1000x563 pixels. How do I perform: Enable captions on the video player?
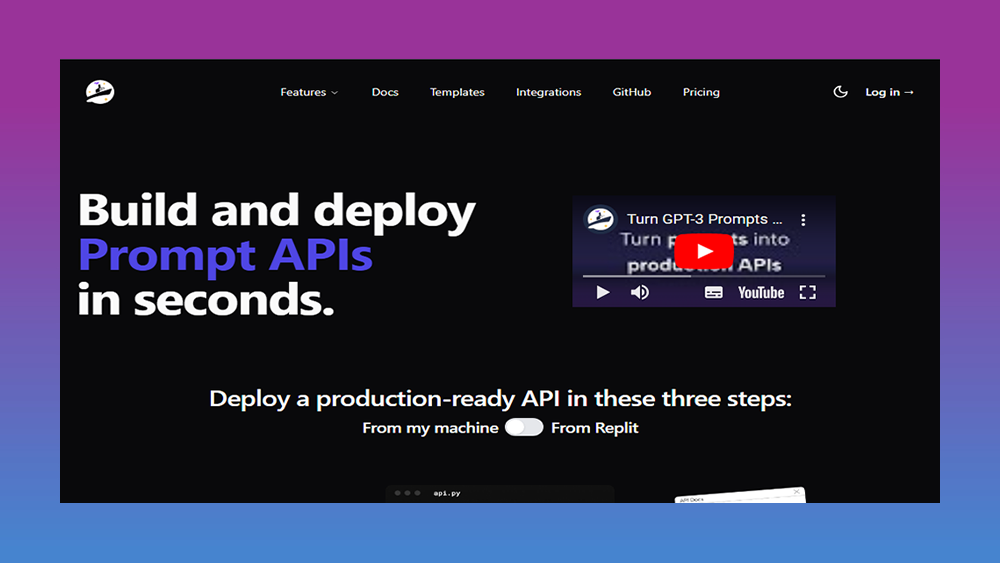713,293
